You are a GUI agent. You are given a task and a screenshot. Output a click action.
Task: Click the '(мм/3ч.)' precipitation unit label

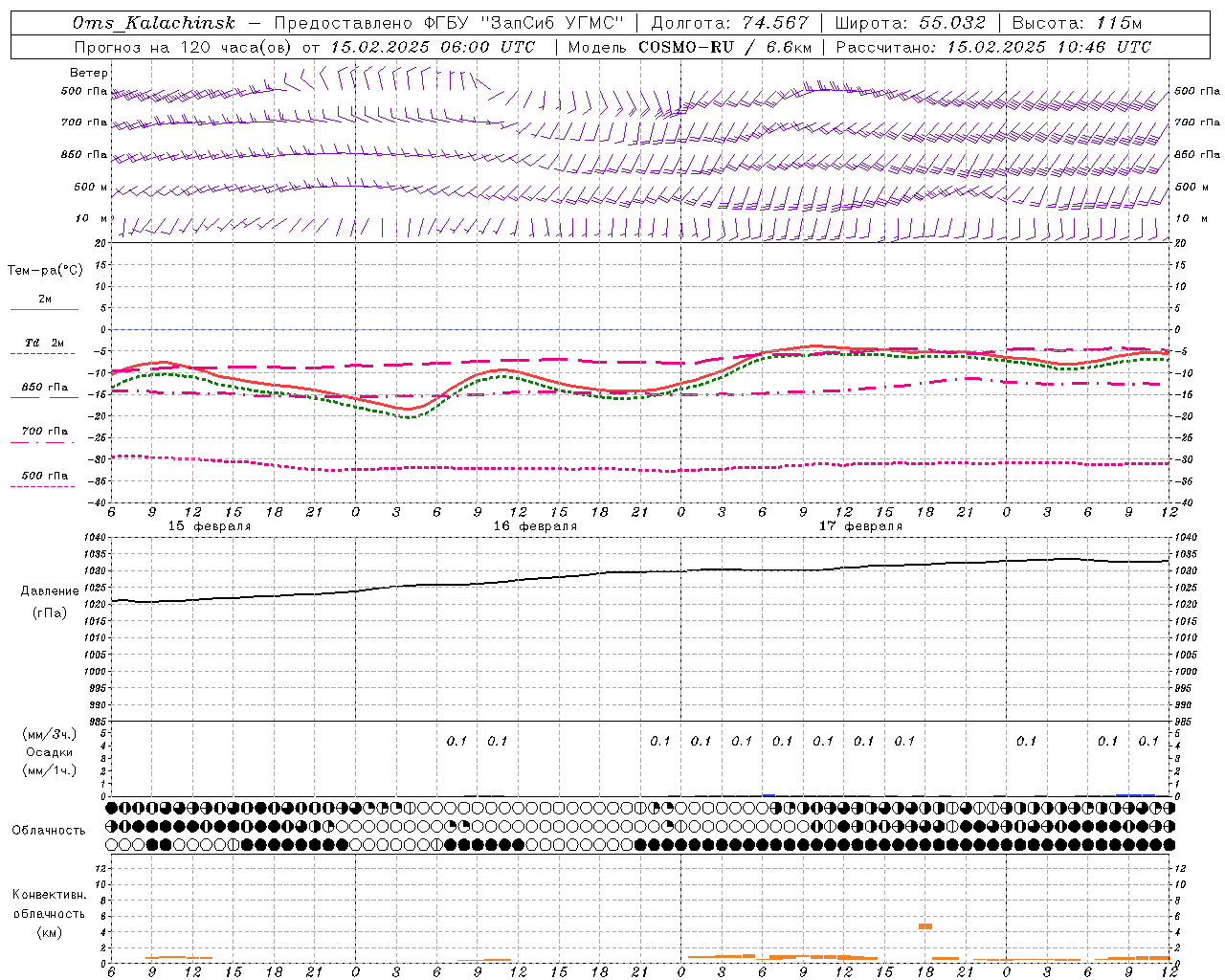pos(51,734)
